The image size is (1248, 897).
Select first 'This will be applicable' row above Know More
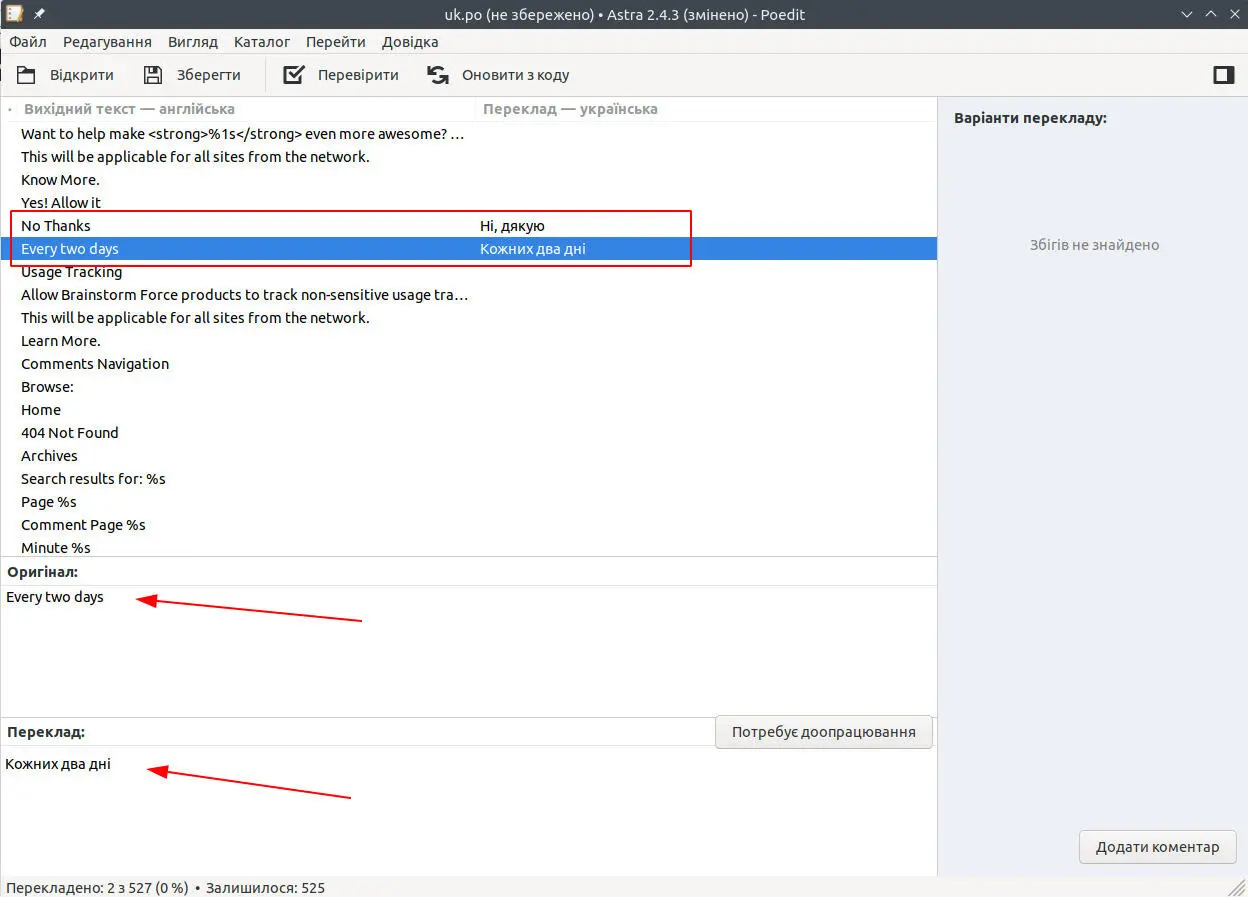coord(469,157)
